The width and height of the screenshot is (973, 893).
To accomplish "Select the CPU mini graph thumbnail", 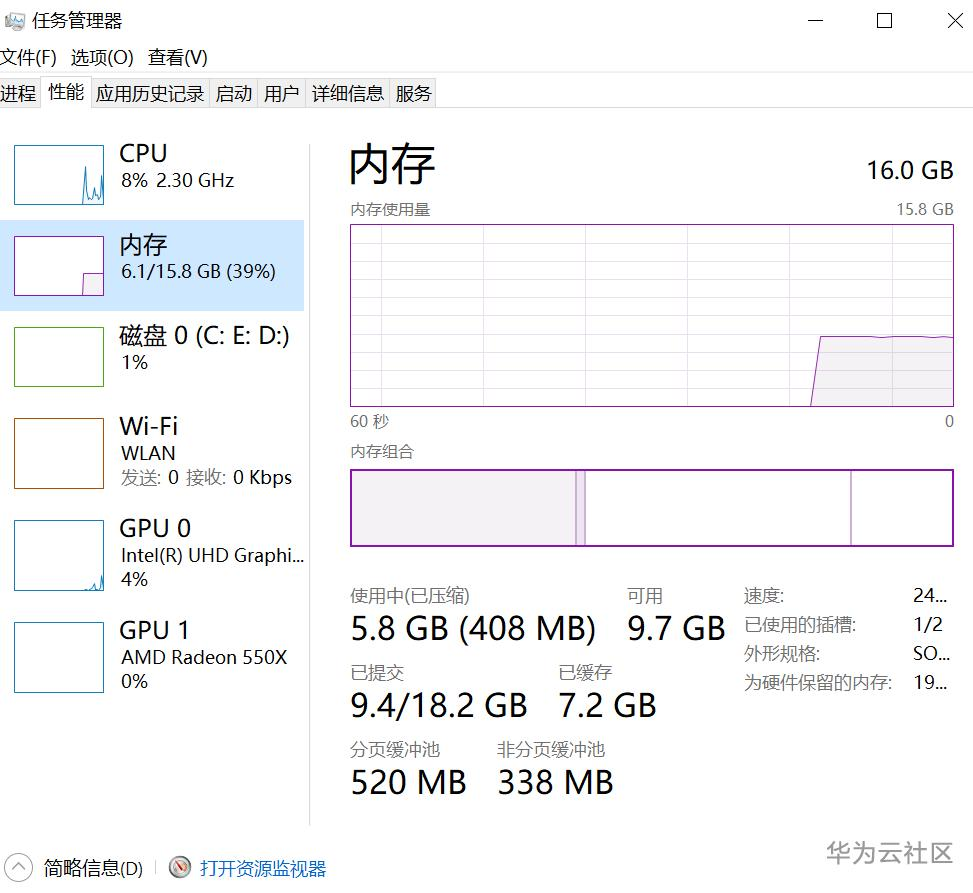I will (59, 175).
